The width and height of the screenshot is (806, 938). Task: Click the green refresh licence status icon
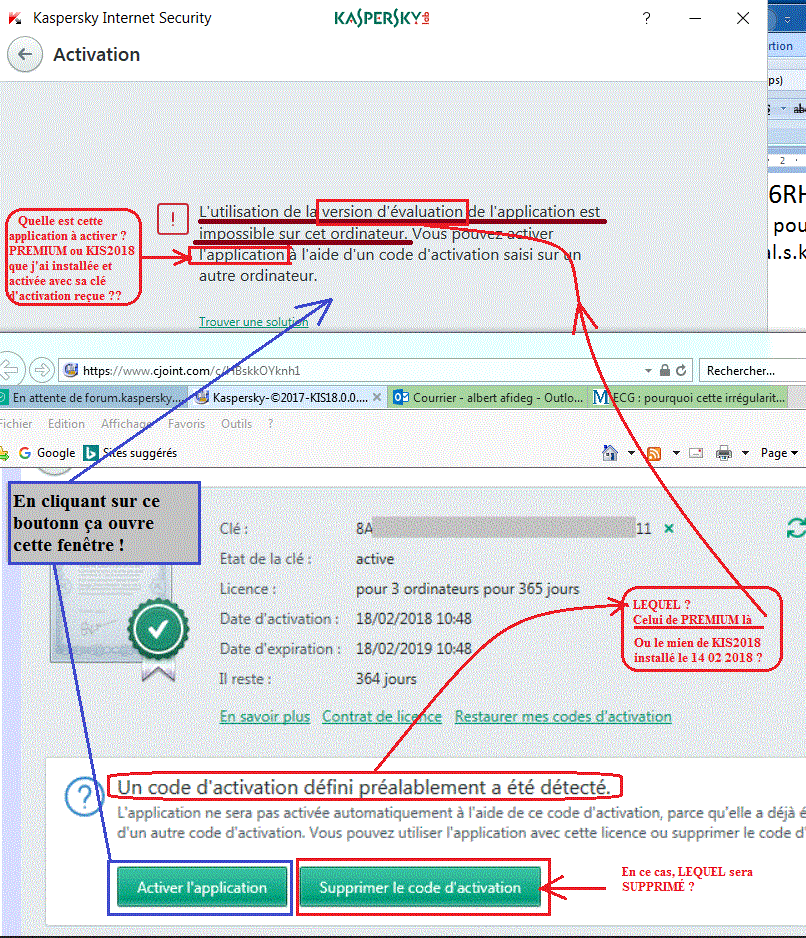coord(796,528)
